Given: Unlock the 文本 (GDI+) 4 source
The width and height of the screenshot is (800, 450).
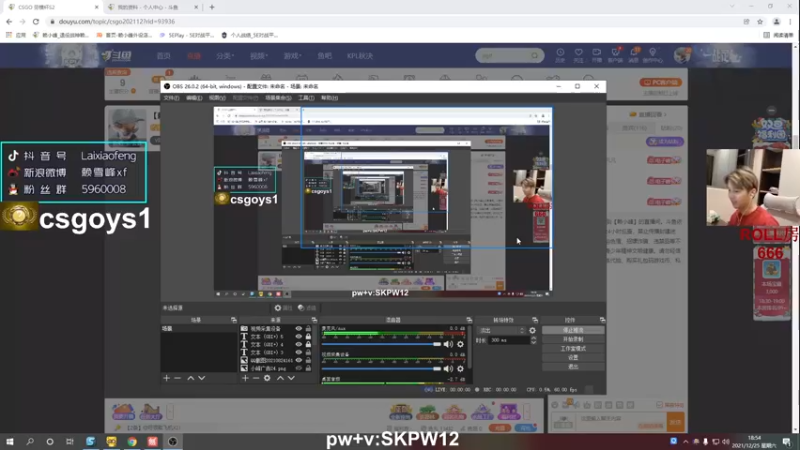Looking at the screenshot, I should click(308, 344).
